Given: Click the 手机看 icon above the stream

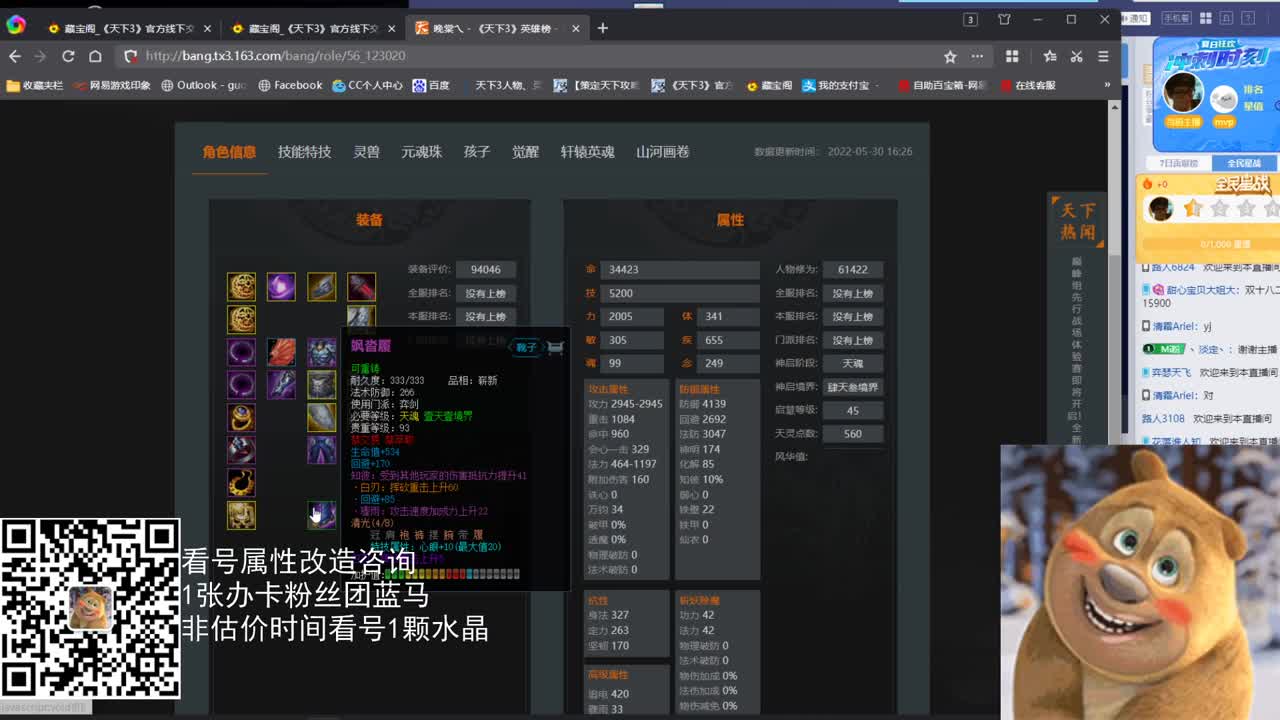Looking at the screenshot, I should (x=1176, y=18).
